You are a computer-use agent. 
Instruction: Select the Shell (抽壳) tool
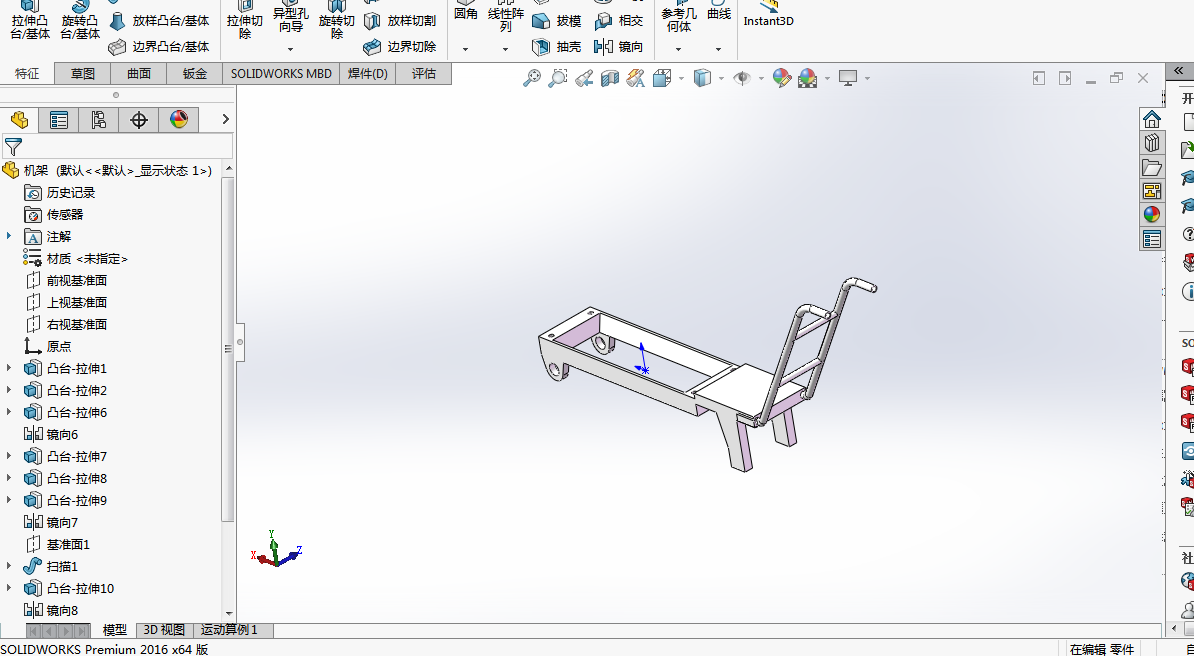[x=557, y=46]
